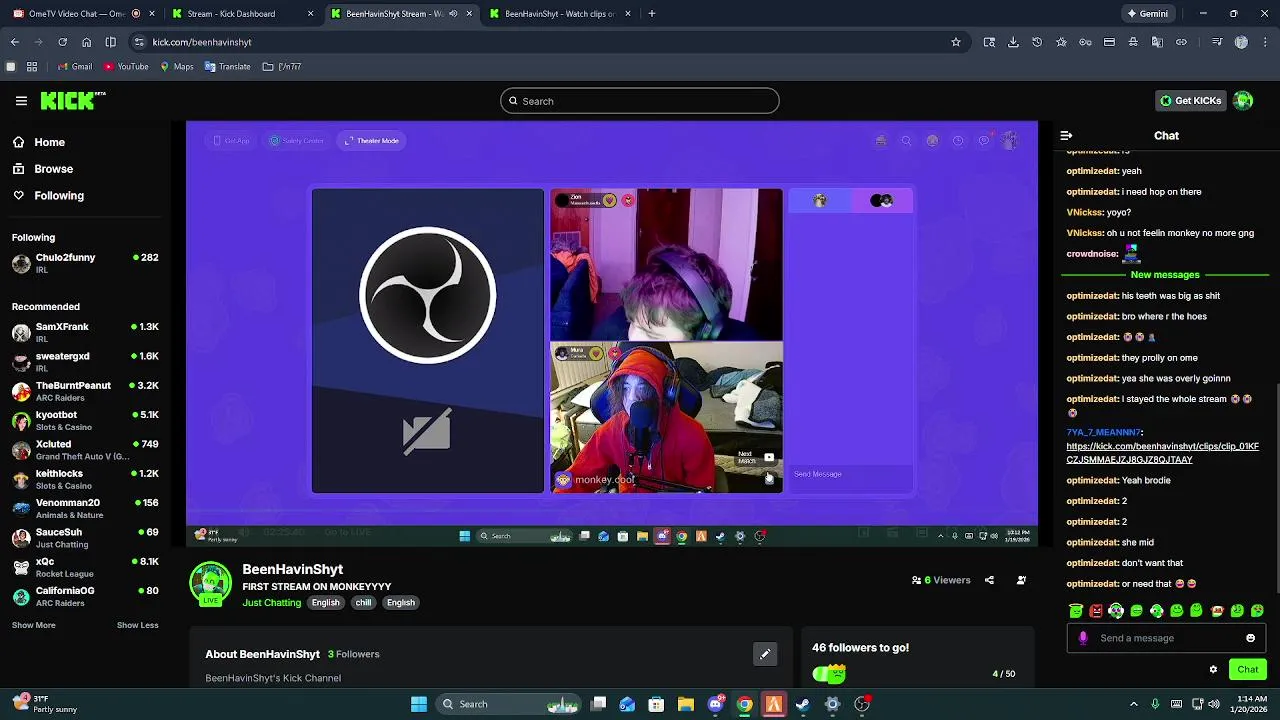Click the KICK logo

click(73, 100)
